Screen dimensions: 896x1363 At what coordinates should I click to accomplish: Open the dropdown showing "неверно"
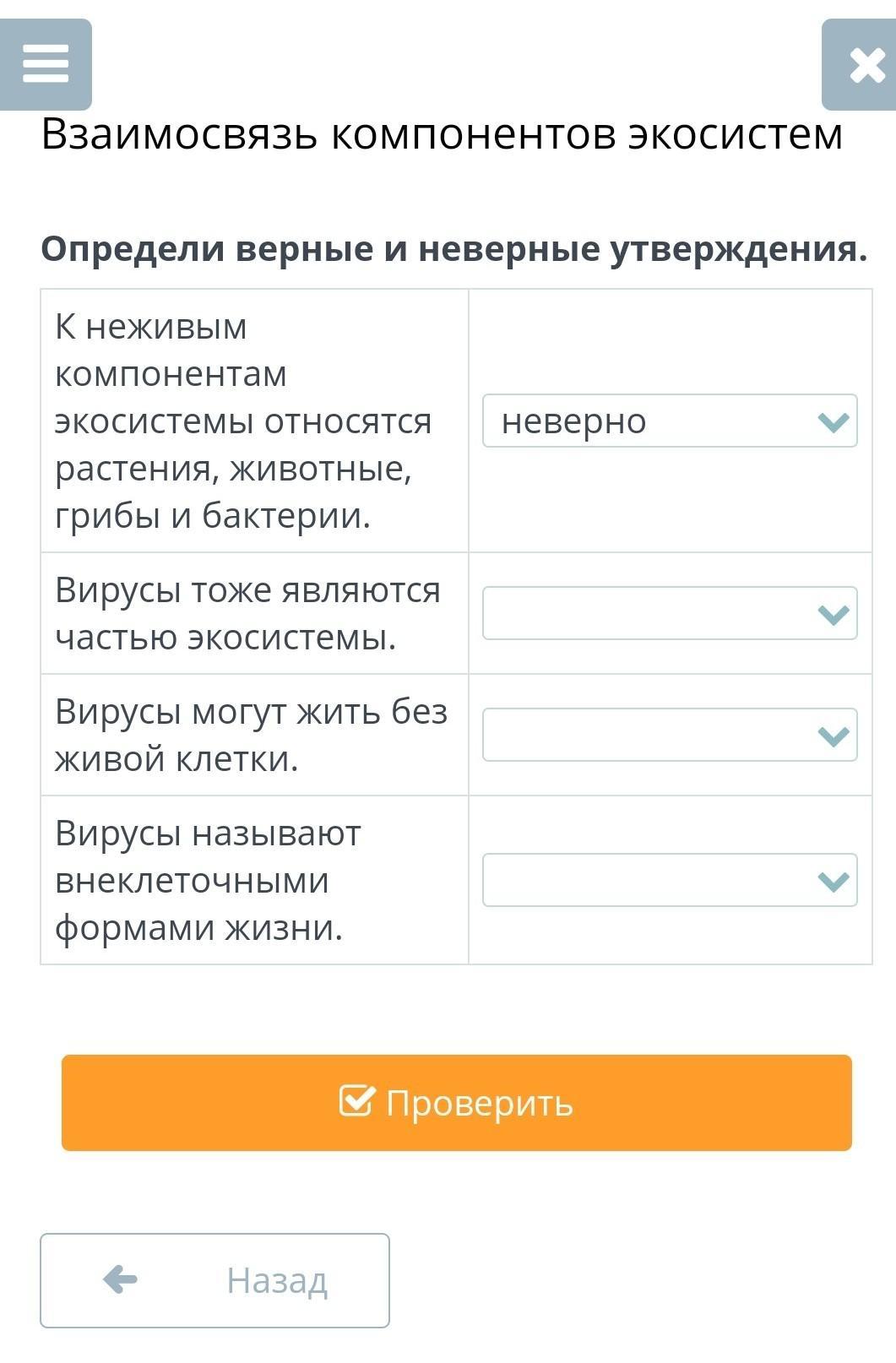(x=669, y=421)
